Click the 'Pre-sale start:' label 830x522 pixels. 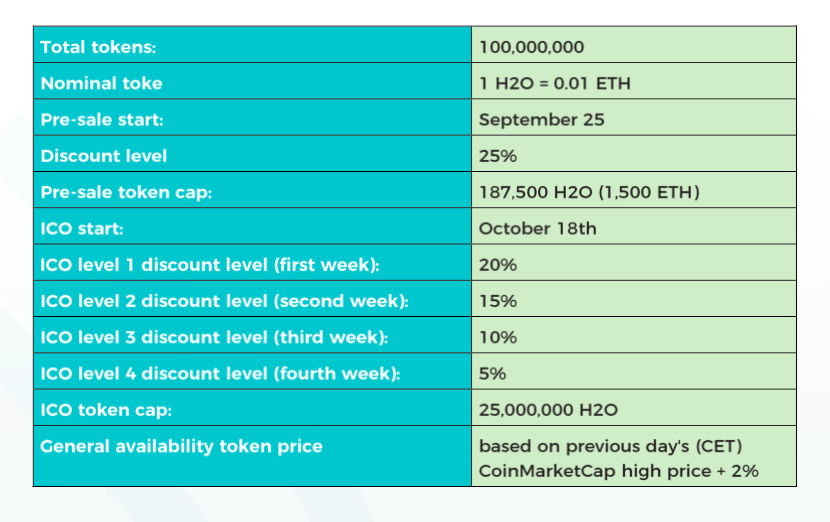click(x=102, y=120)
